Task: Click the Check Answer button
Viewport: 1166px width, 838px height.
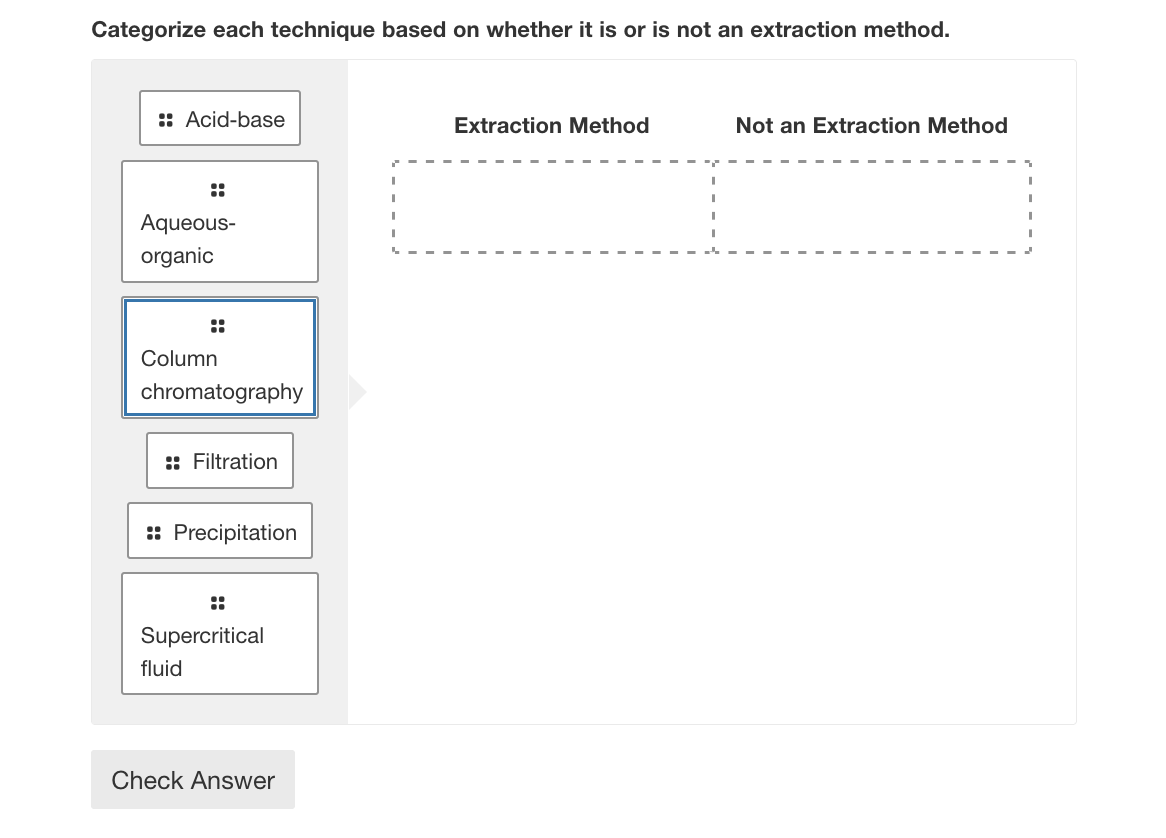Action: (192, 779)
